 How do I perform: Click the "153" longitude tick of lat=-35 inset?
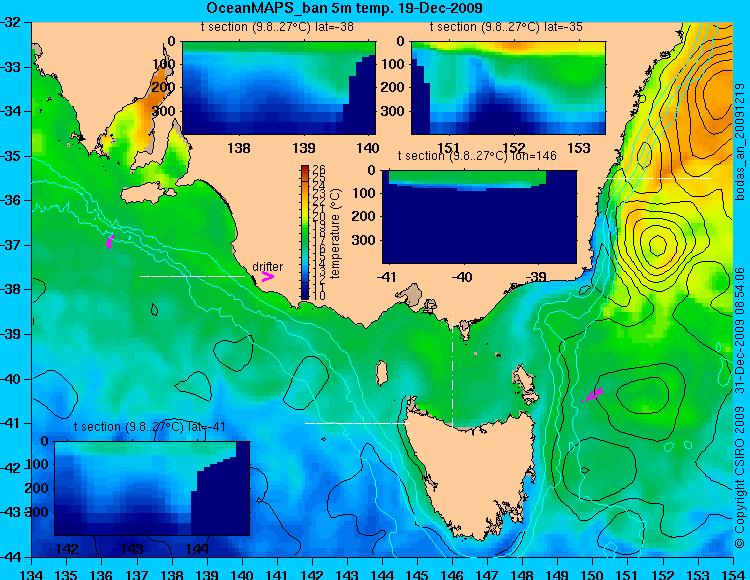pos(579,148)
